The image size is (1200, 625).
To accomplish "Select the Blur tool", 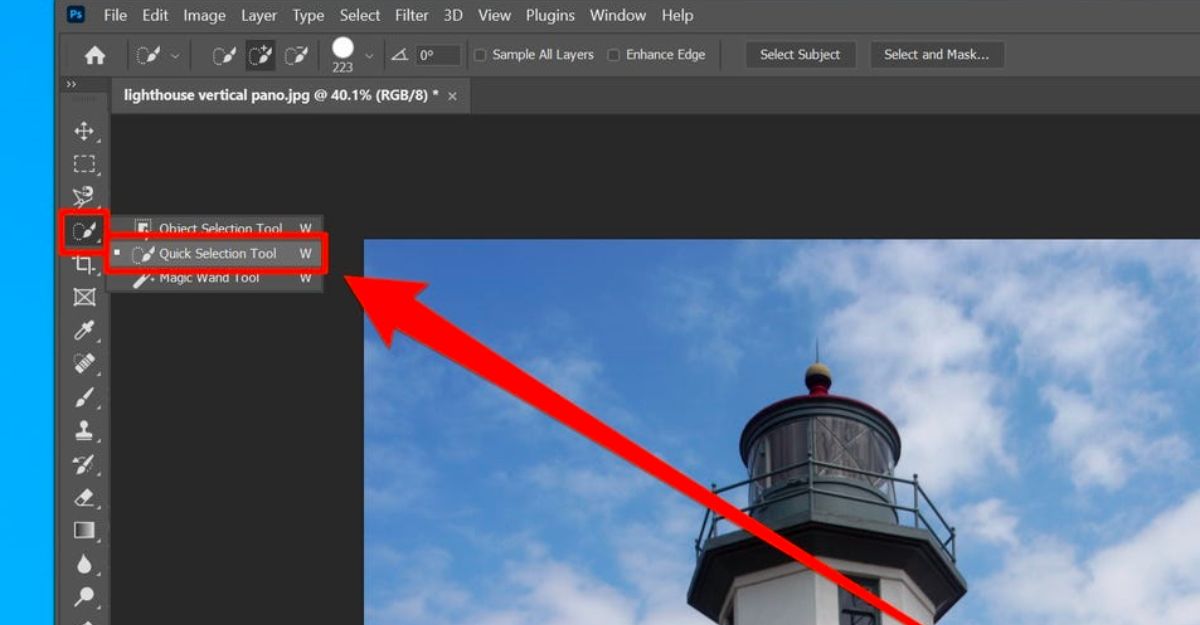I will coord(84,564).
